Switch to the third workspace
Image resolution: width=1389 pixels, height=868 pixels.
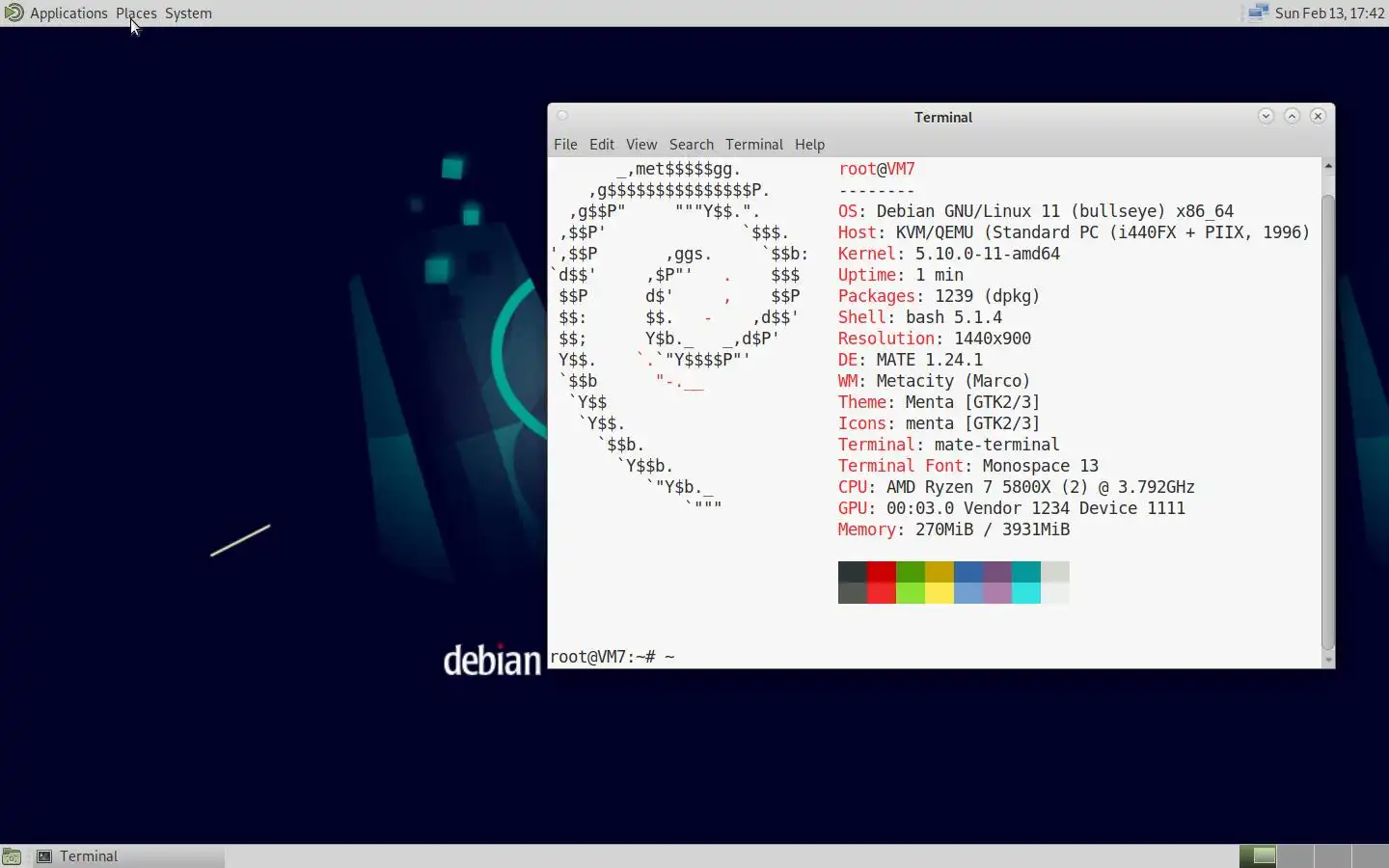1333,855
